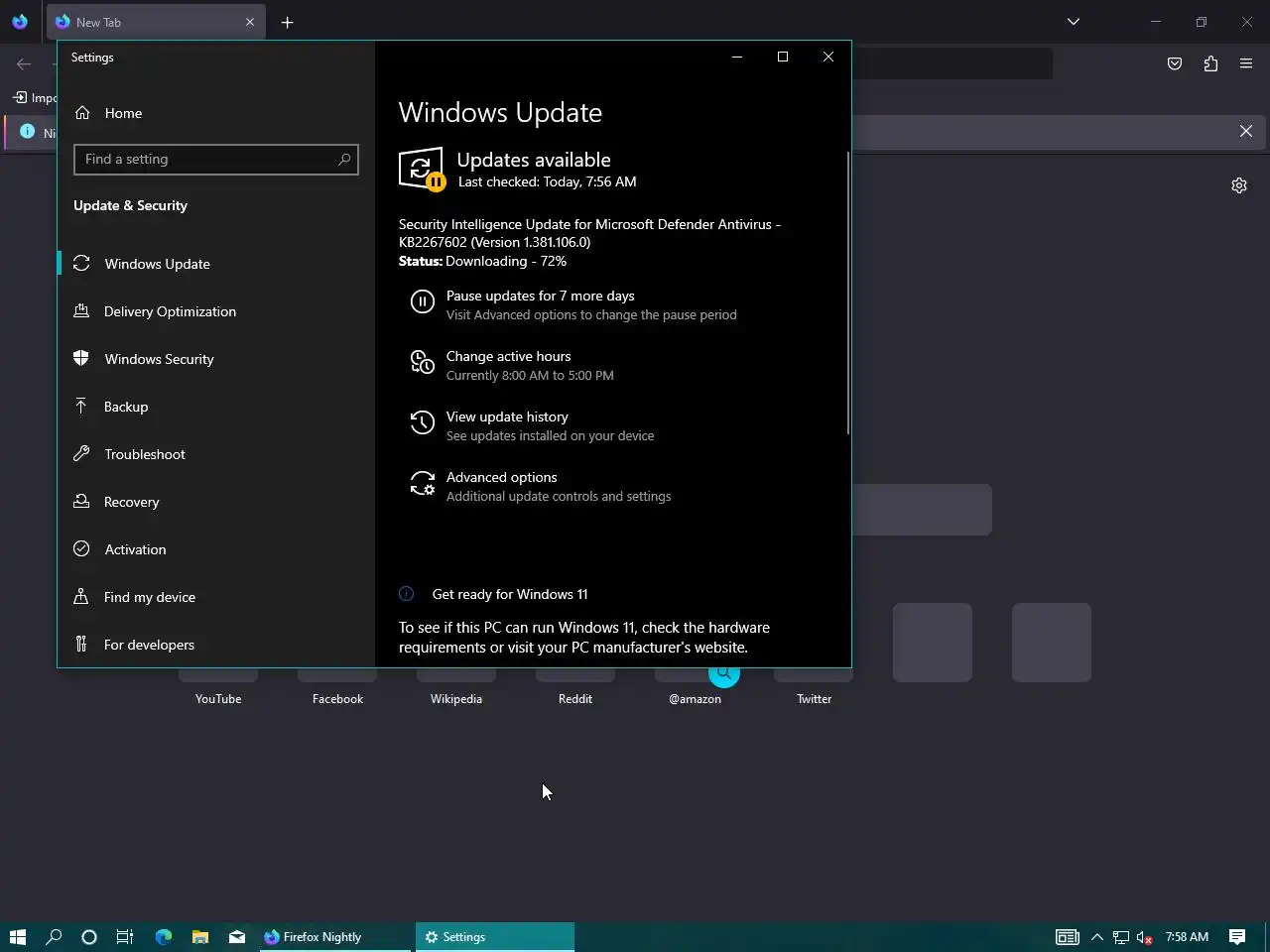Click the search magnifier in Find a setting
This screenshot has width=1270, height=952.
pyautogui.click(x=344, y=159)
